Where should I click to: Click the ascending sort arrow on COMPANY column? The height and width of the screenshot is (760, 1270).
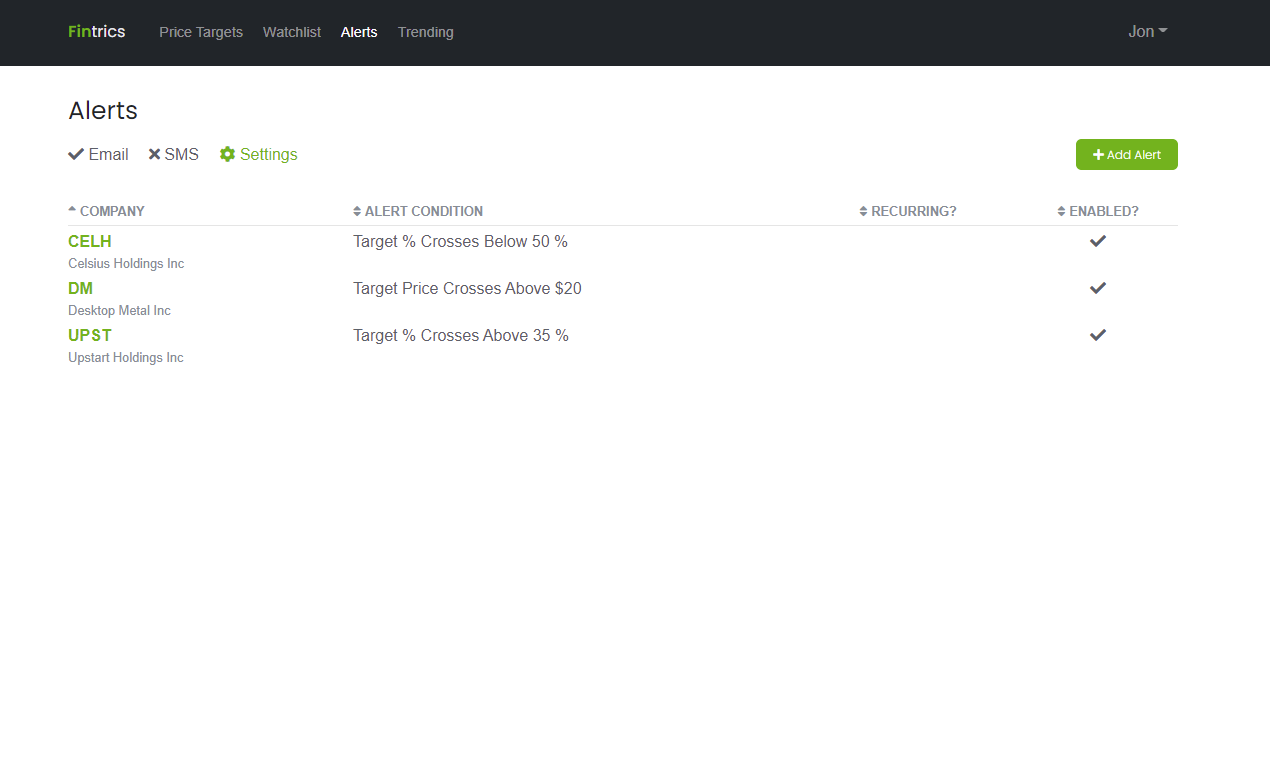[x=71, y=209]
